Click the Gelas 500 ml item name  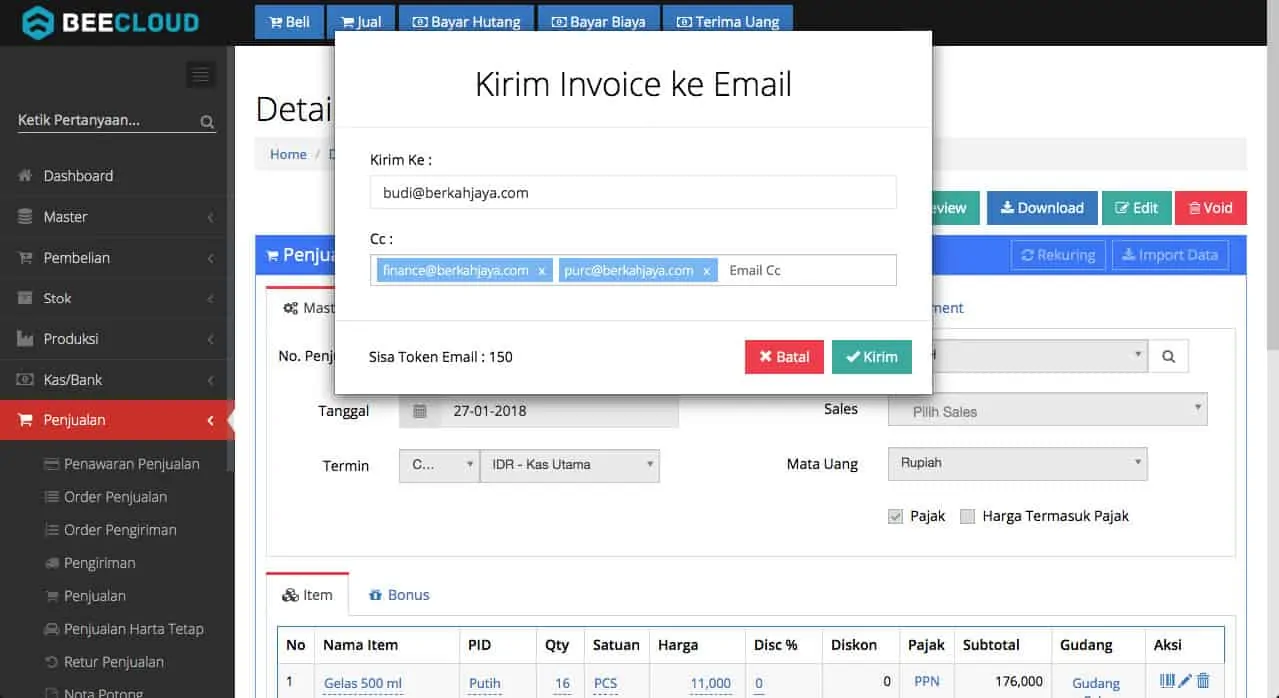[x=363, y=684]
